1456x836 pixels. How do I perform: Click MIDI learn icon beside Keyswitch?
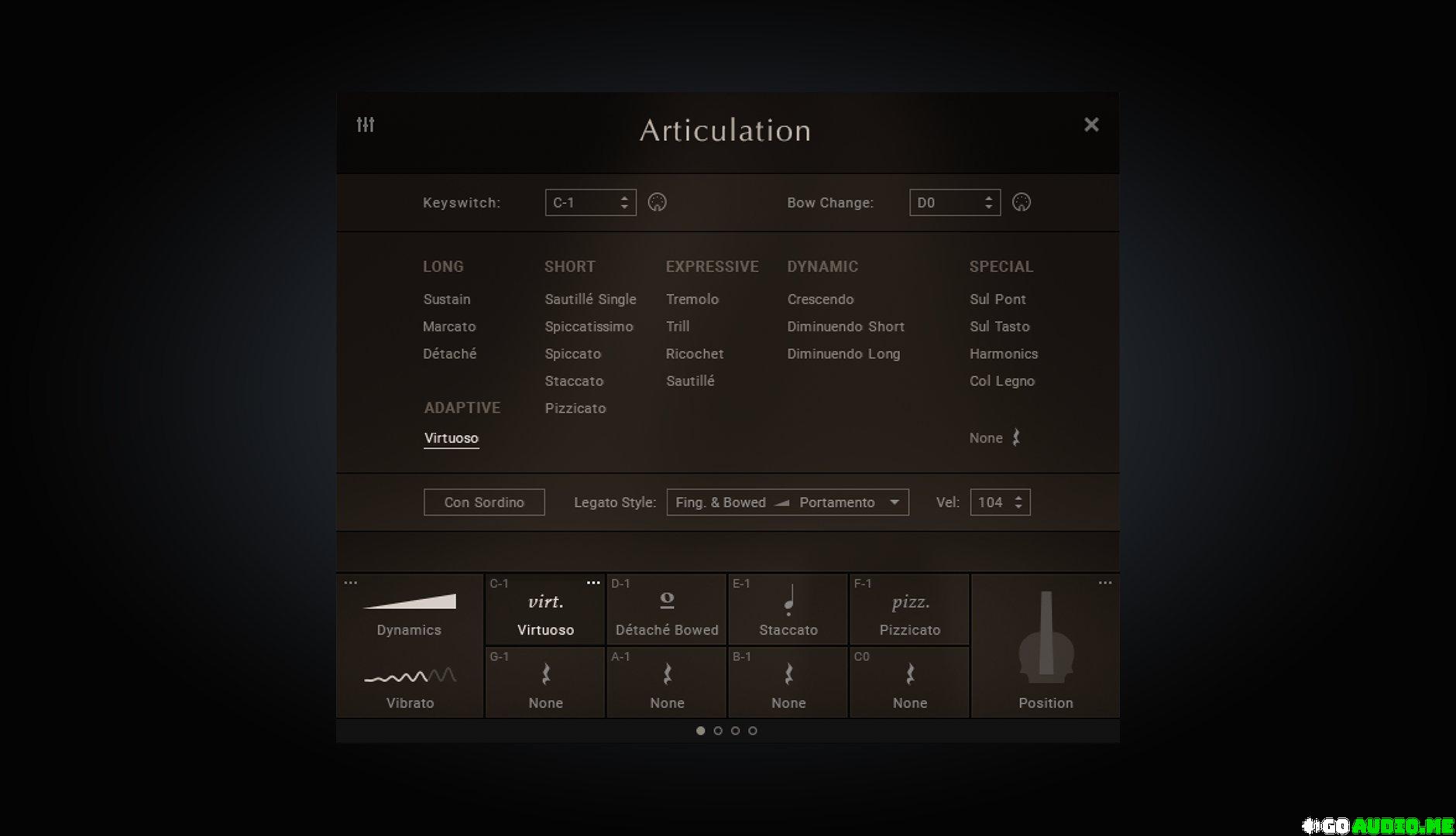point(657,203)
